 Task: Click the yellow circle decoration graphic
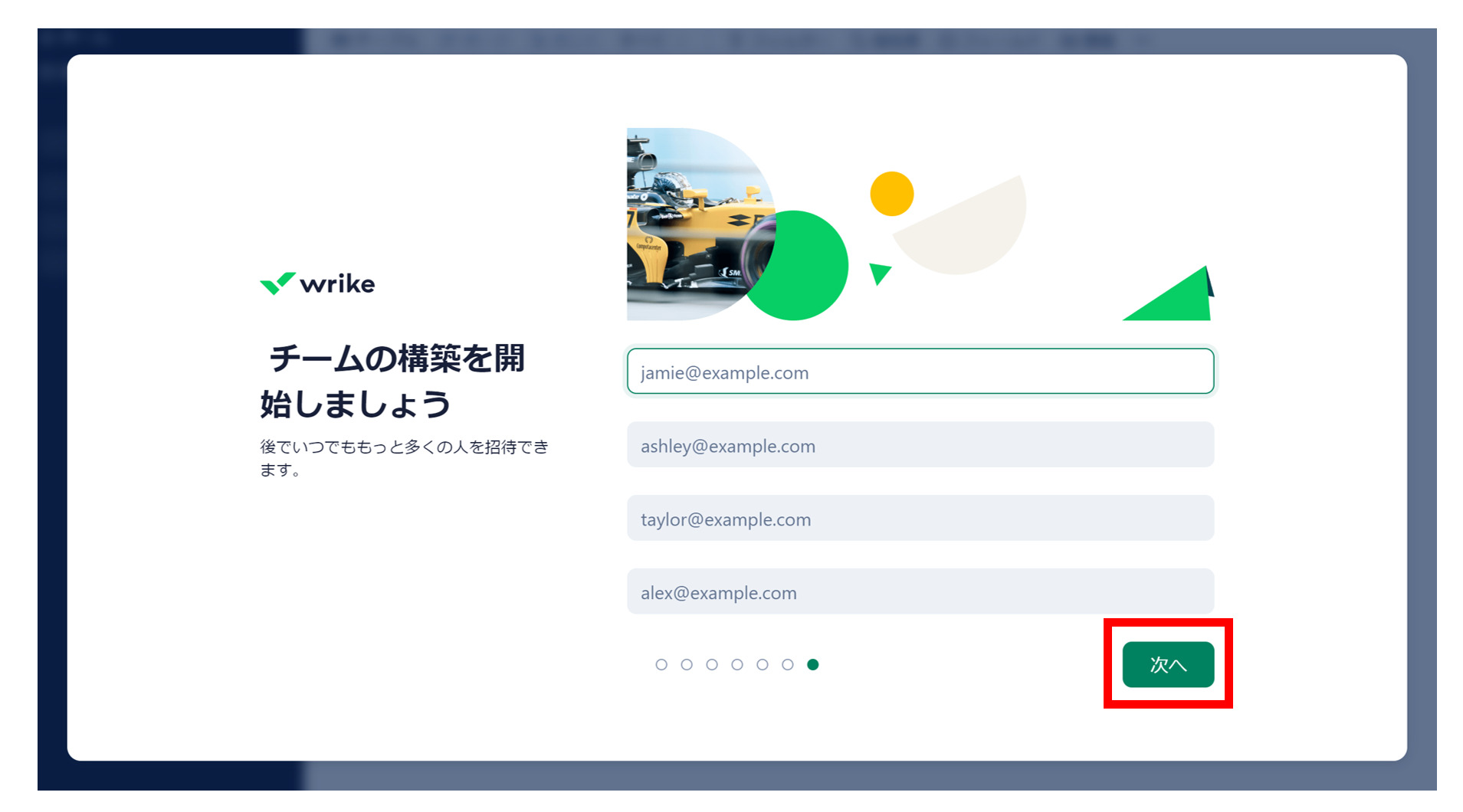coord(891,193)
